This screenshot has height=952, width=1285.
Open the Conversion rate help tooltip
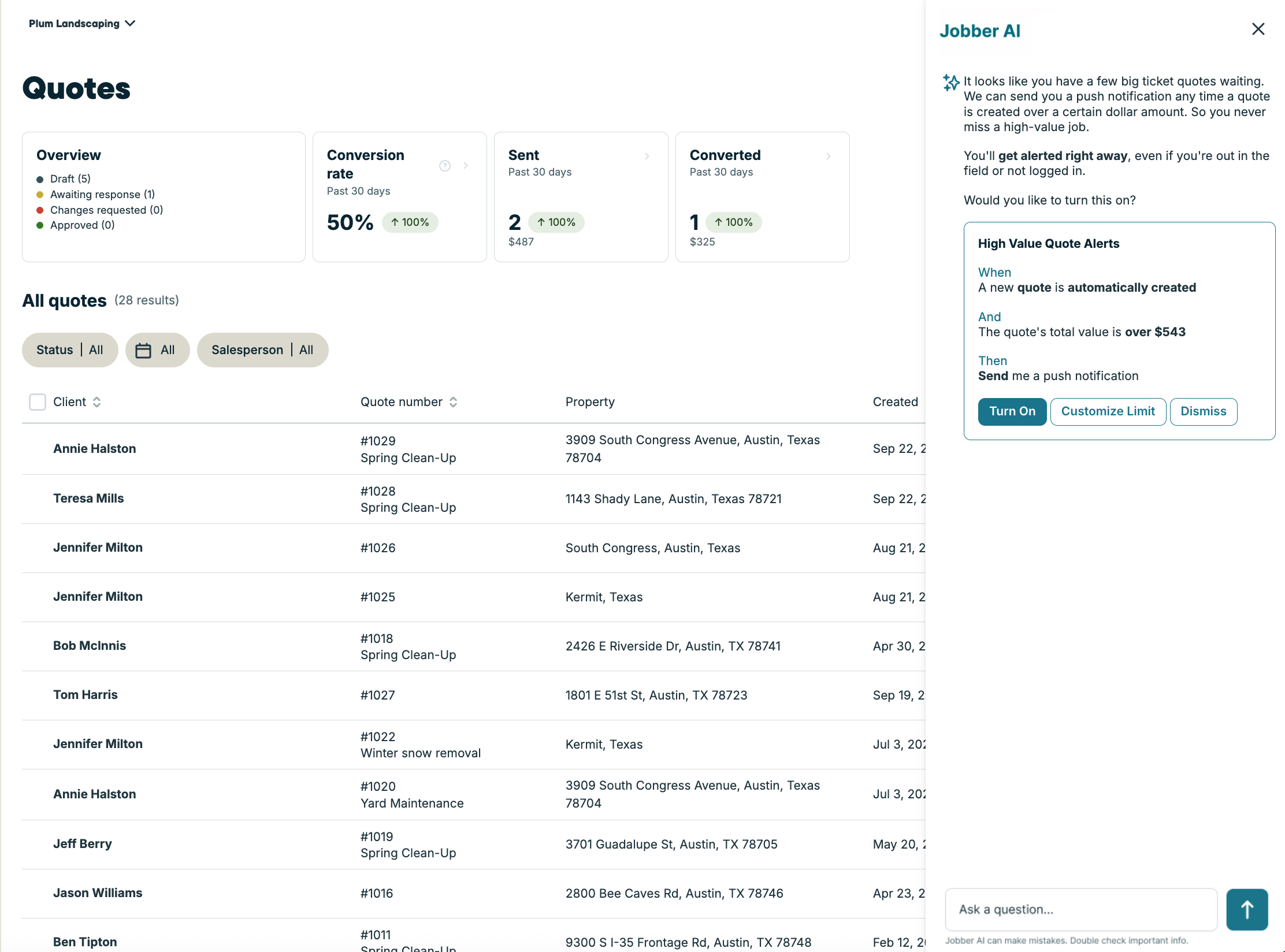pyautogui.click(x=444, y=166)
